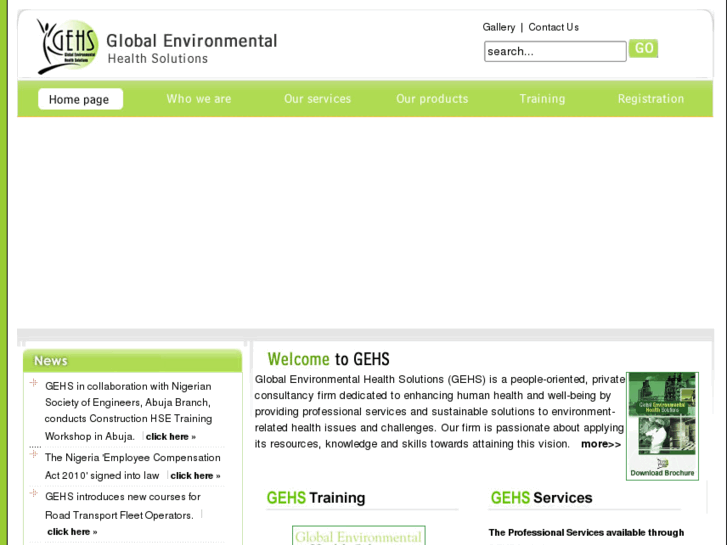Open the more>> link in Welcome text

coord(601,444)
